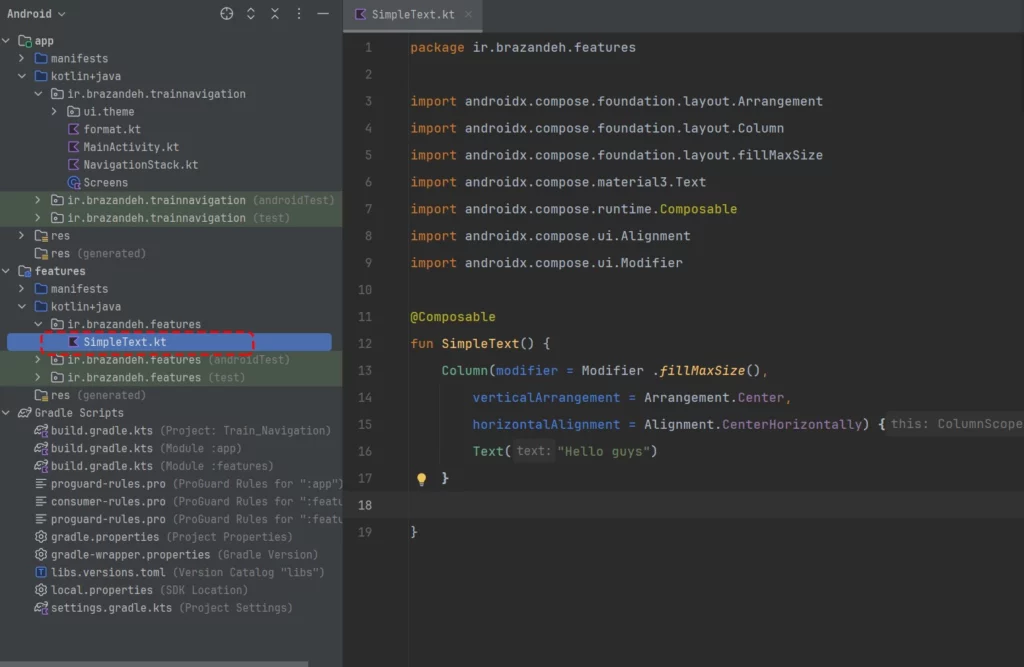This screenshot has height=667, width=1024.
Task: Close the SimpleText.kt tab
Action: 468,15
